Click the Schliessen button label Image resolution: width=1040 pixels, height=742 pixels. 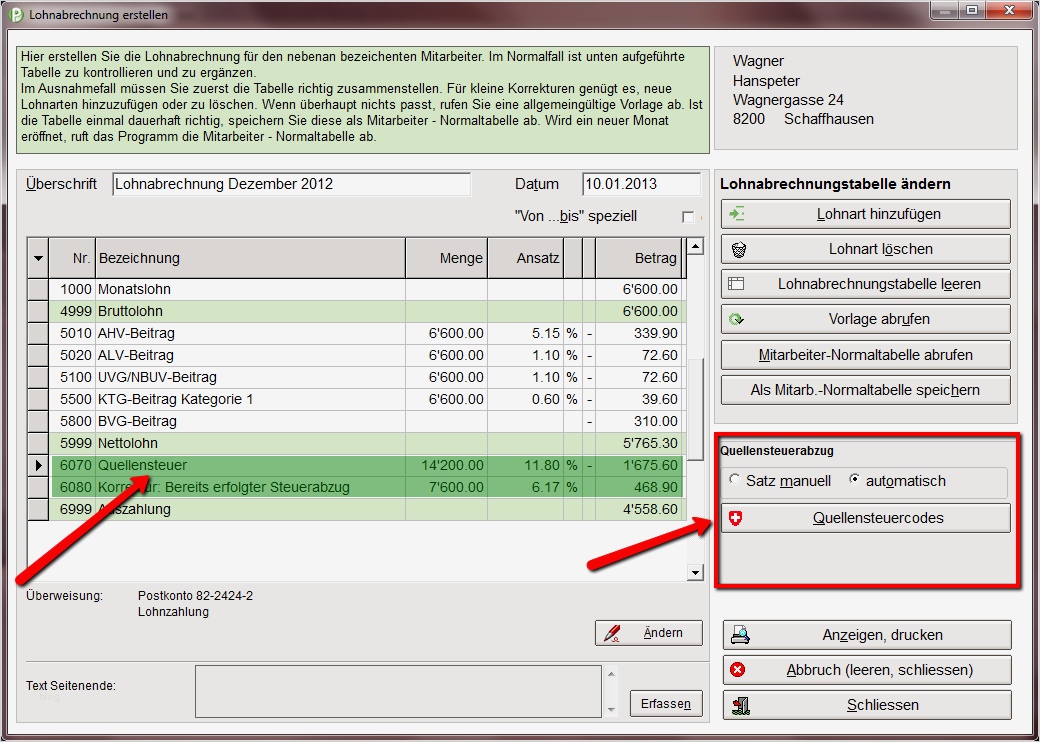tap(883, 705)
